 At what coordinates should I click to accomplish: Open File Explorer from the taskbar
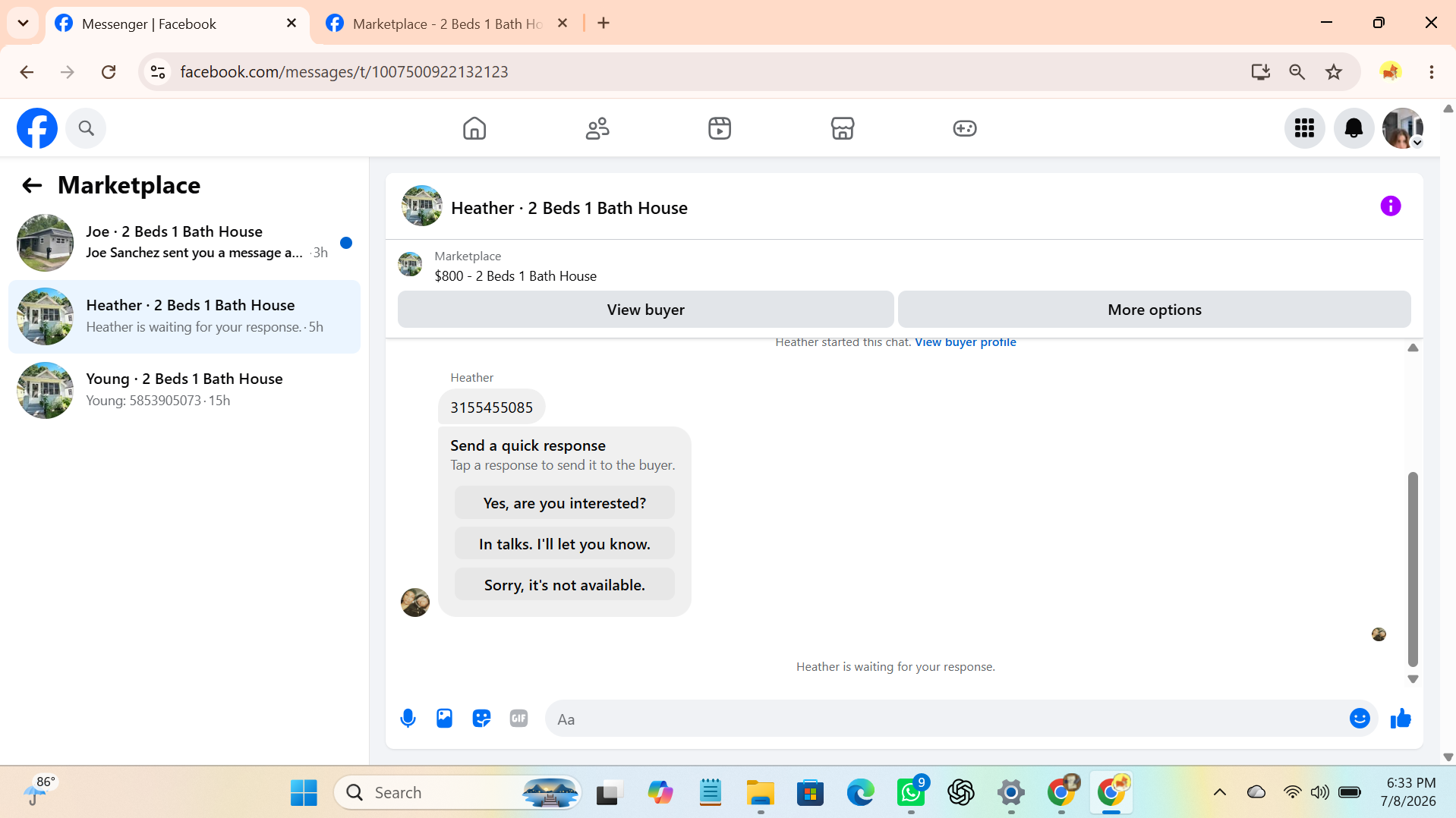[760, 793]
